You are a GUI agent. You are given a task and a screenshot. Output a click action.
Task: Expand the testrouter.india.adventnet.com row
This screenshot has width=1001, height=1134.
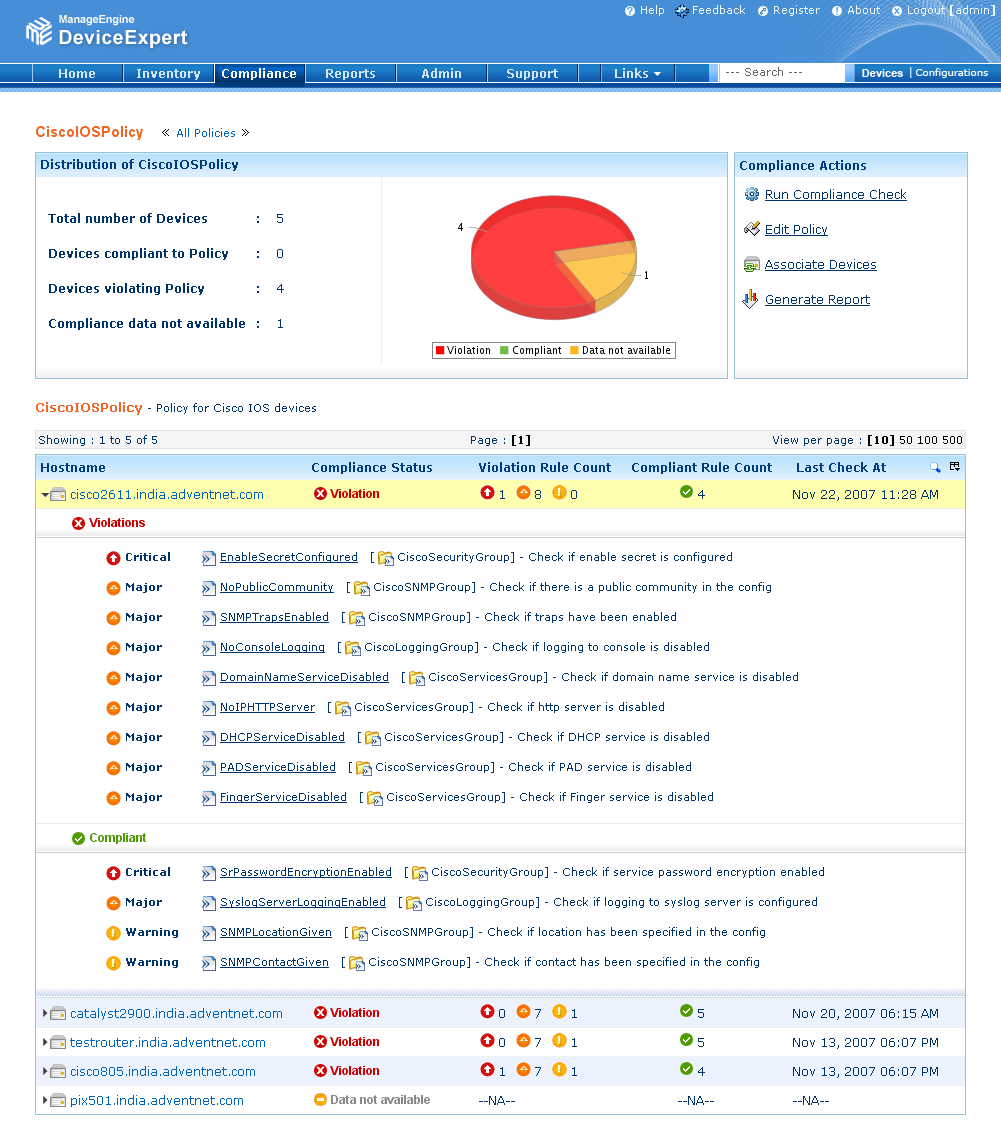[45, 1042]
